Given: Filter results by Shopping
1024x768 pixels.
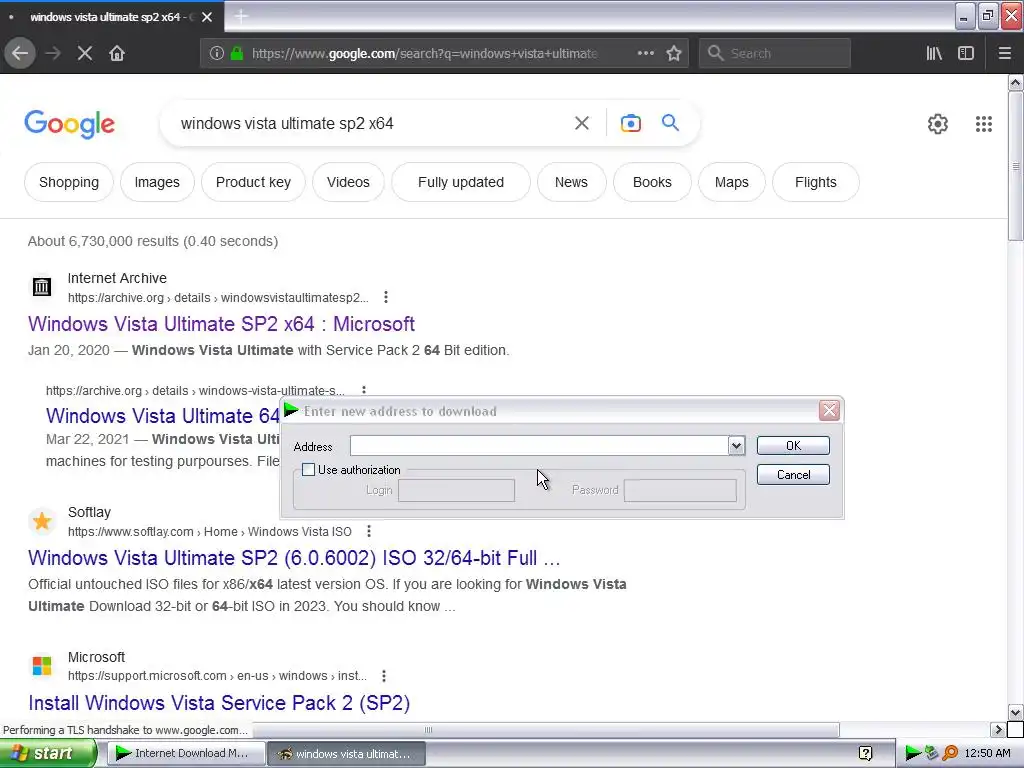Looking at the screenshot, I should tap(69, 182).
